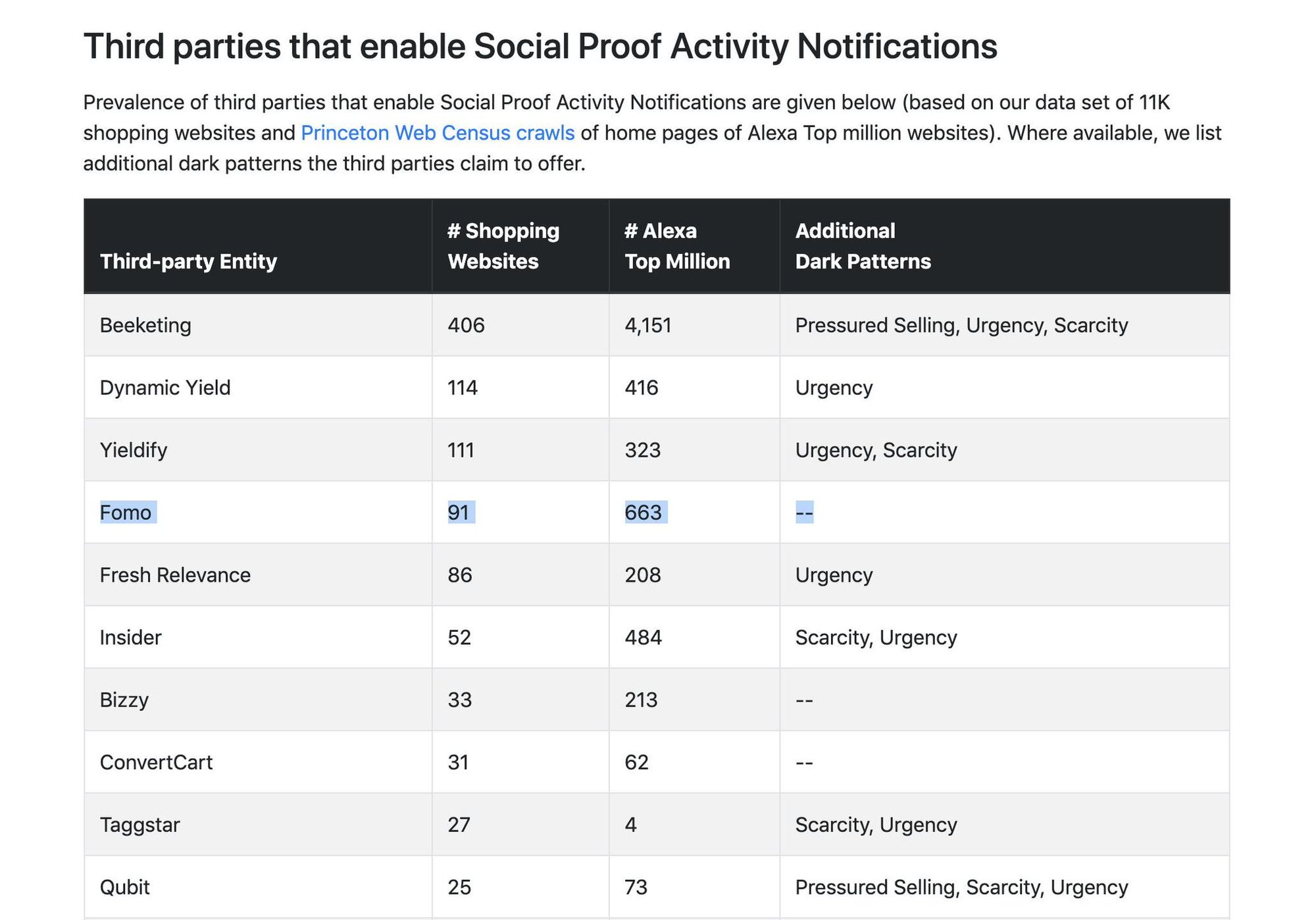Click the highlighted Fomo cell
This screenshot has height=920, width=1316.
coord(126,512)
